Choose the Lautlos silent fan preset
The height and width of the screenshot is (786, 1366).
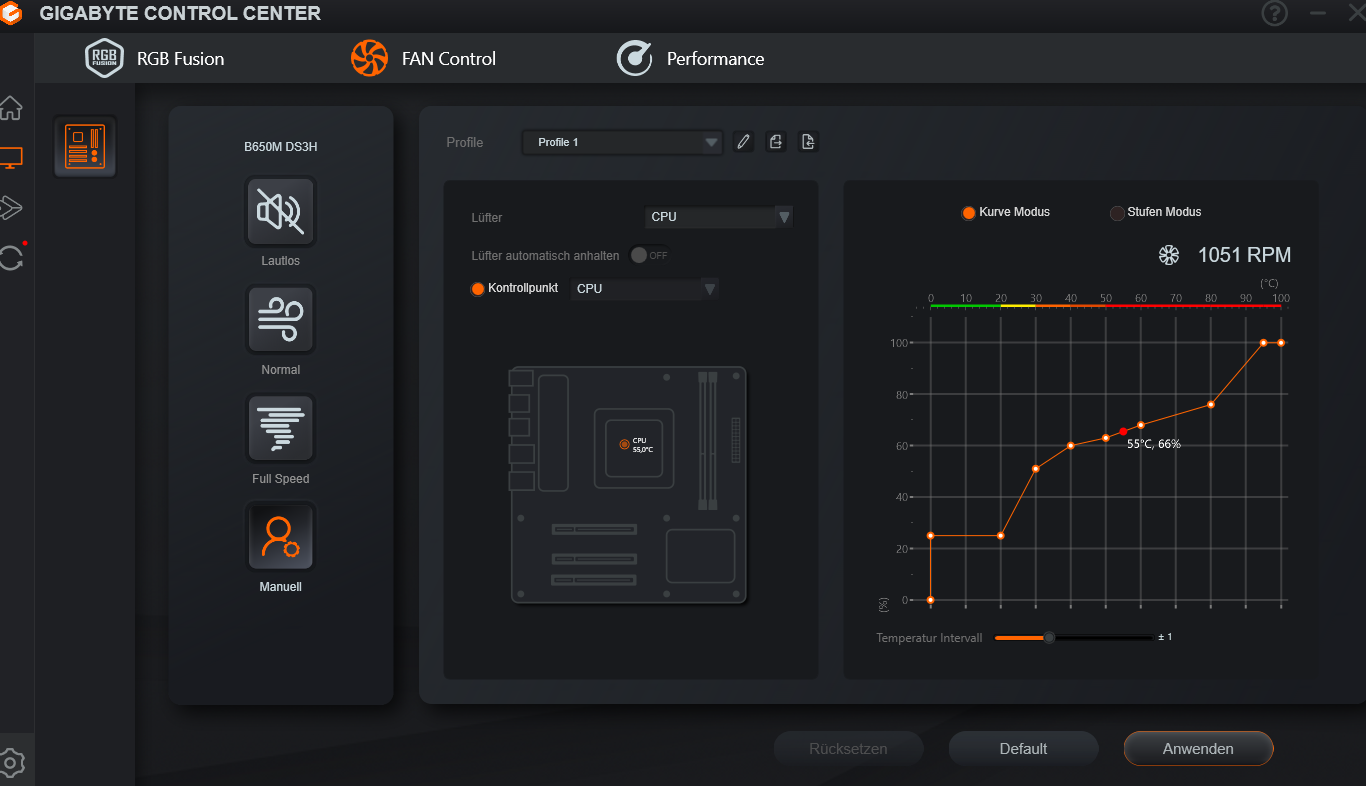[x=280, y=211]
